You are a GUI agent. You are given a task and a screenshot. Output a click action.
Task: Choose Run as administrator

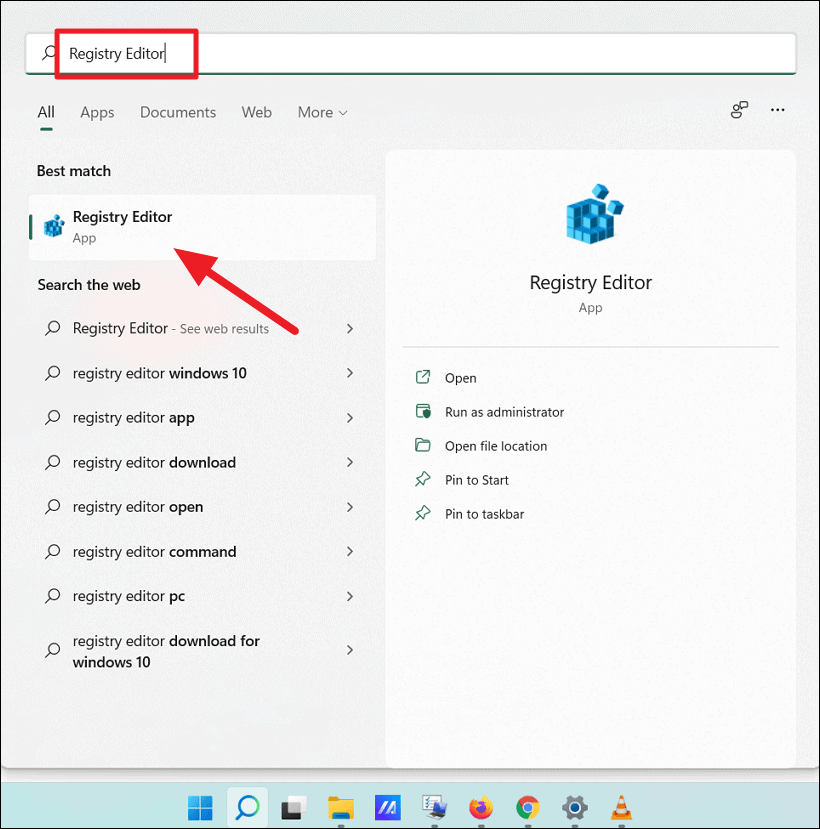pos(504,412)
